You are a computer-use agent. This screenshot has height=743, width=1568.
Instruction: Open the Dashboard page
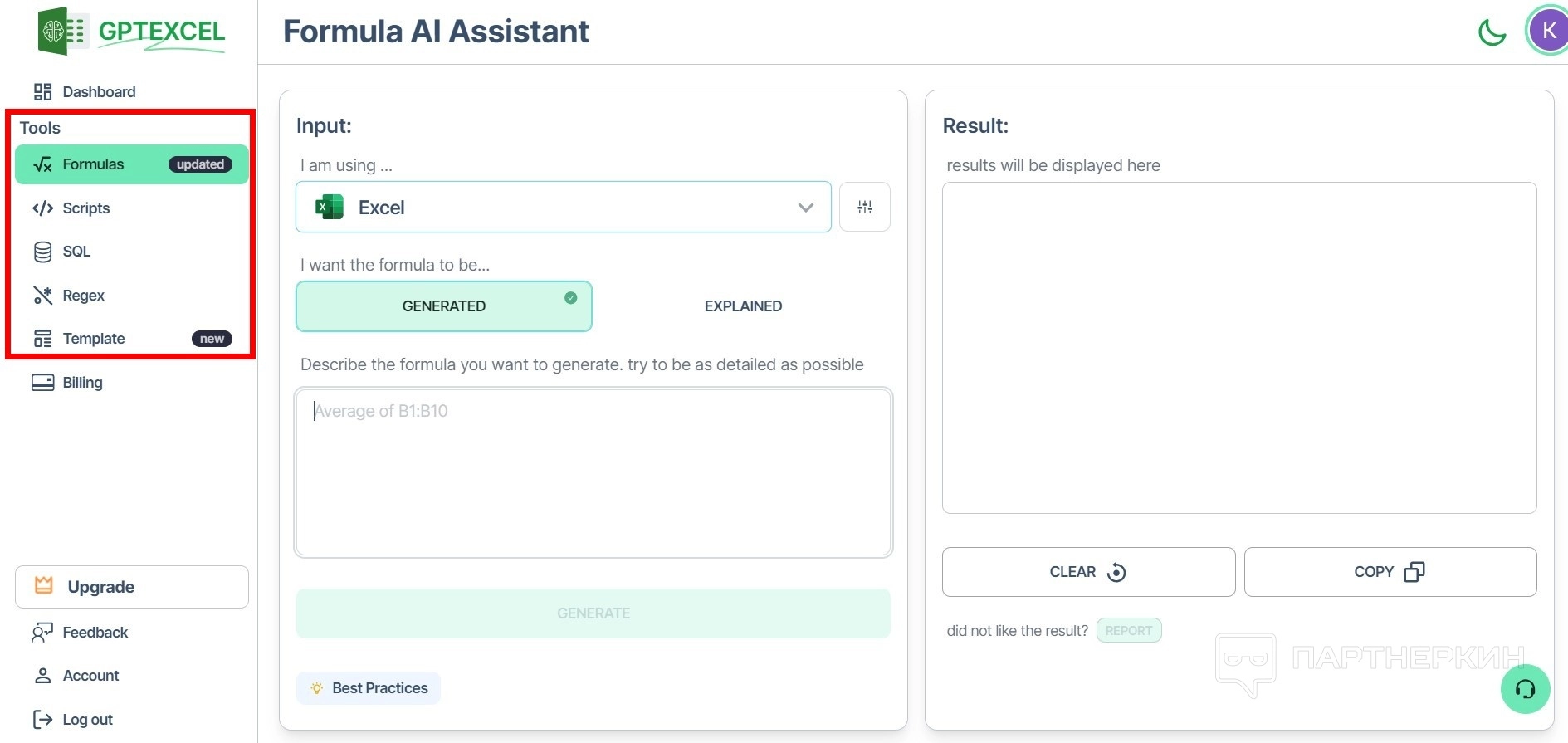98,92
